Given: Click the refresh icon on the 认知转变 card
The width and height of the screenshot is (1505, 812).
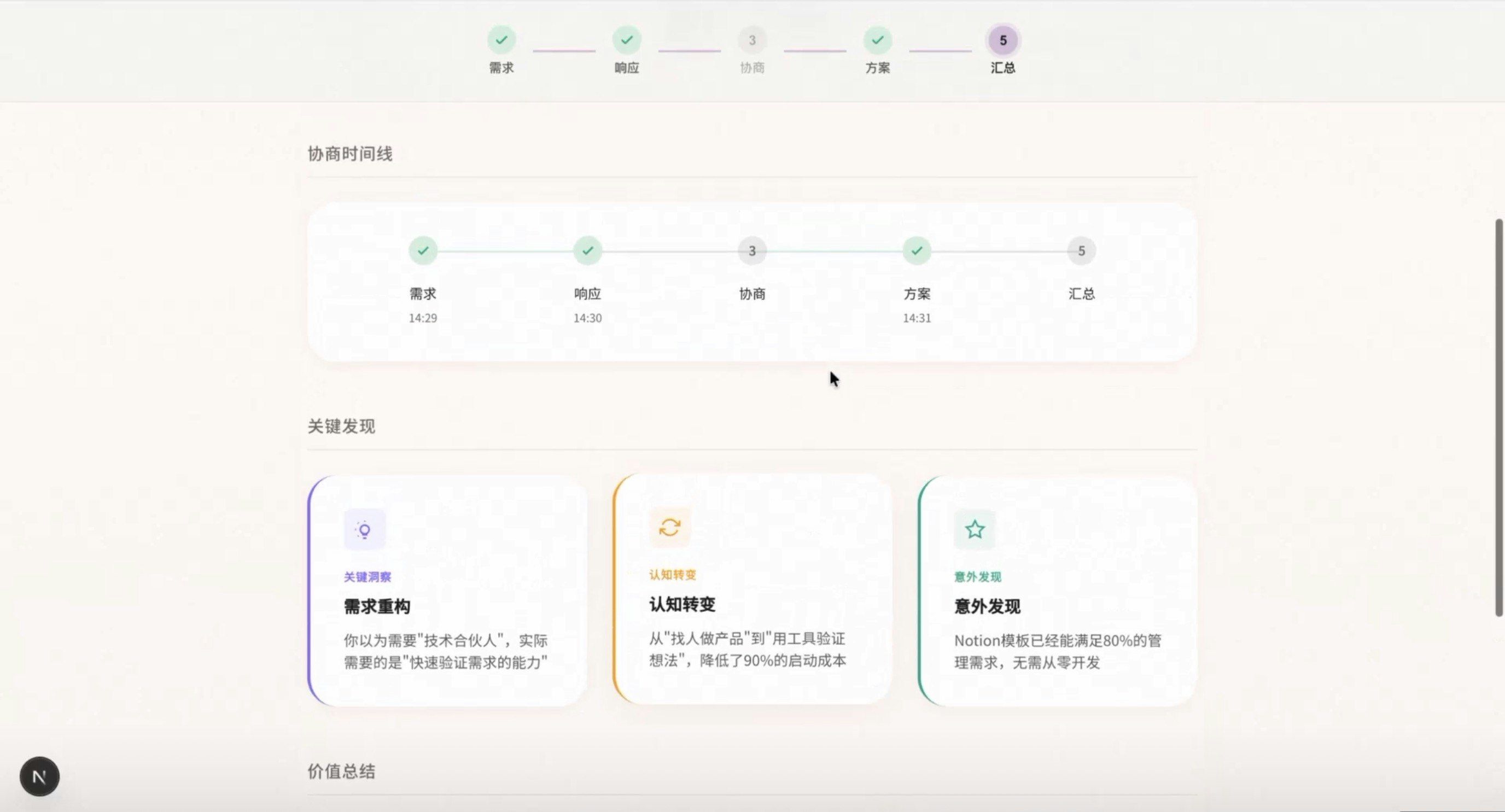Looking at the screenshot, I should pos(669,527).
